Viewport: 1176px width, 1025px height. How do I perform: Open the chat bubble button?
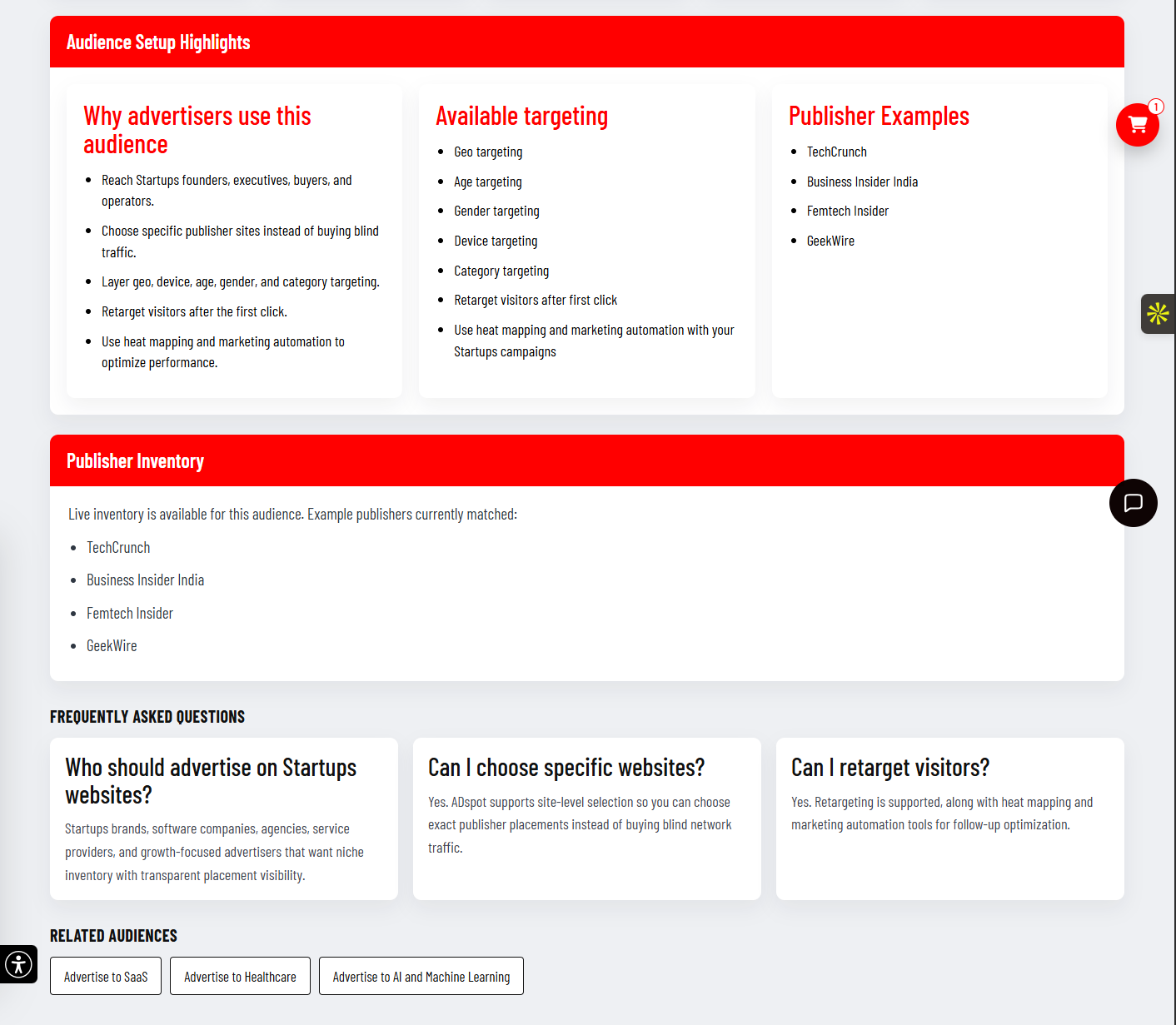[1133, 503]
